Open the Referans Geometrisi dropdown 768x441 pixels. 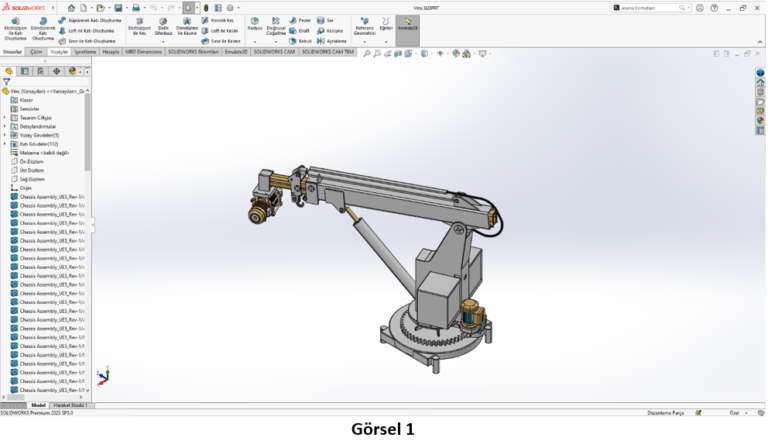pos(365,27)
